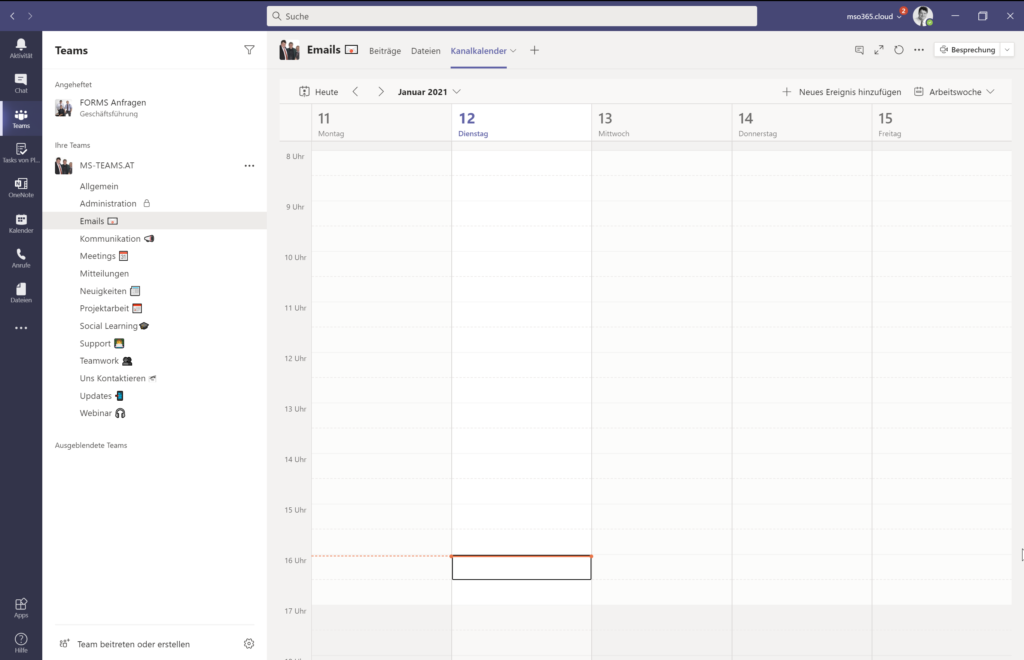
Task: Open the Emails channel
Action: 154,221
